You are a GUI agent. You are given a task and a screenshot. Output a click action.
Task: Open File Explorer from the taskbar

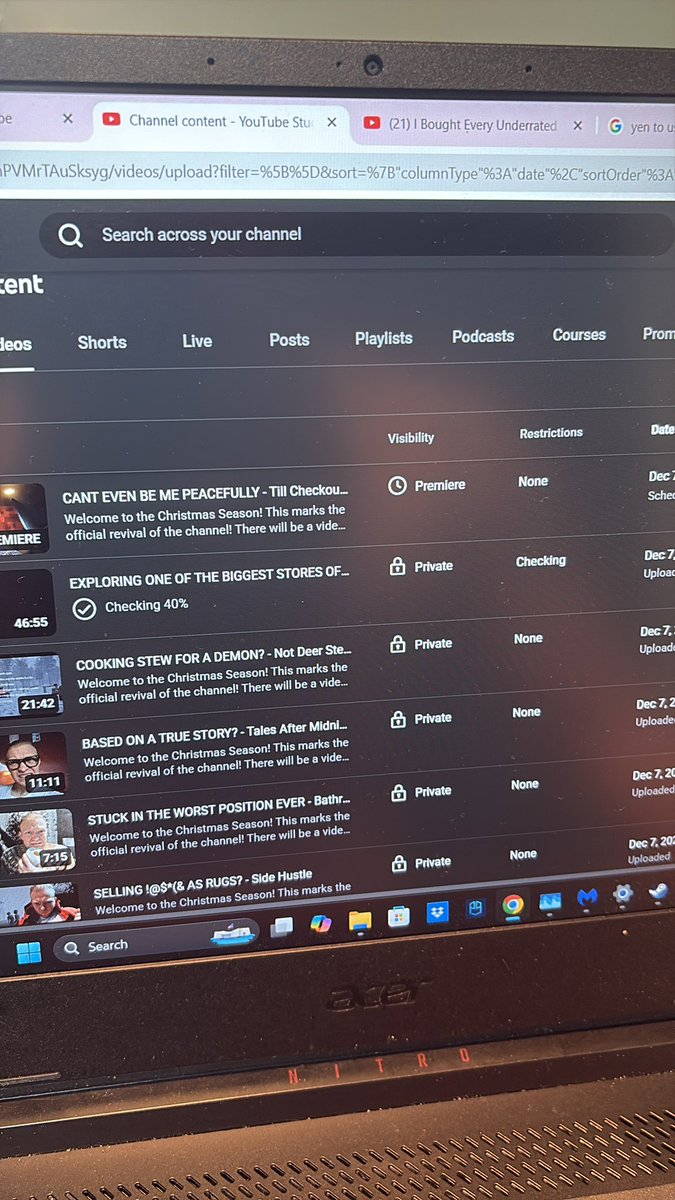[360, 919]
